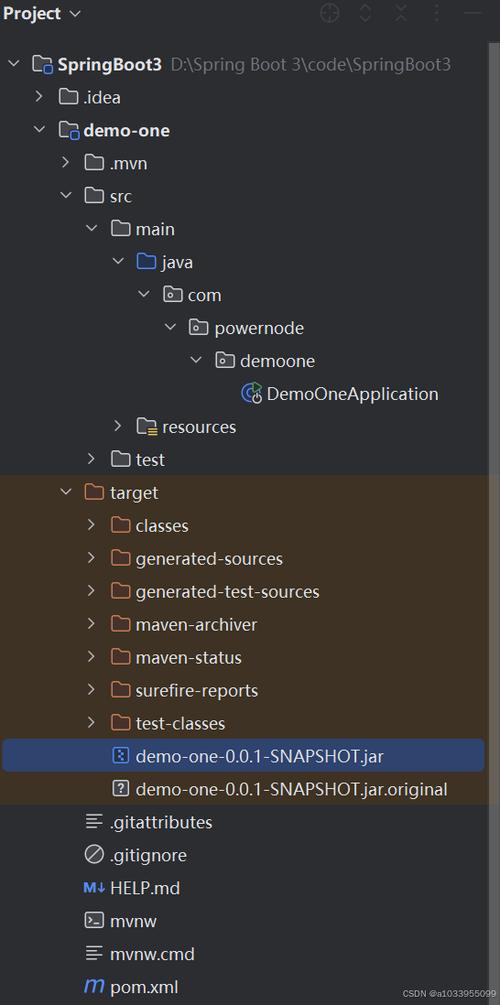Screen dimensions: 500x1005
Task: Click the Select Opened File crosshair icon
Action: pos(329,13)
